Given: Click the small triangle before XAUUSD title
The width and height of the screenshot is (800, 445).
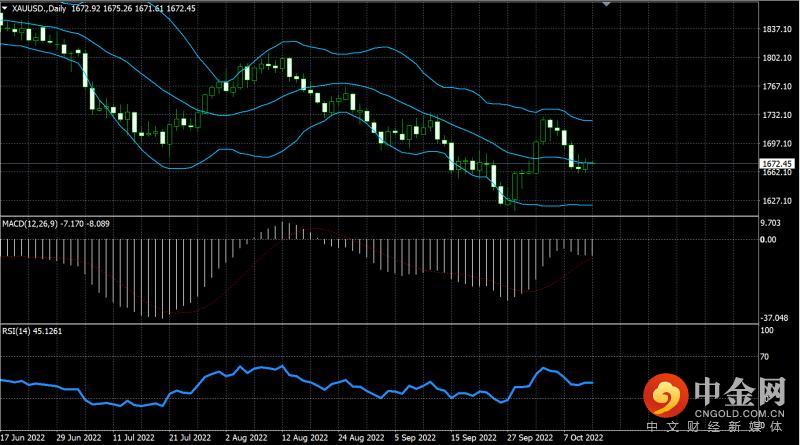Looking at the screenshot, I should tap(5, 8).
